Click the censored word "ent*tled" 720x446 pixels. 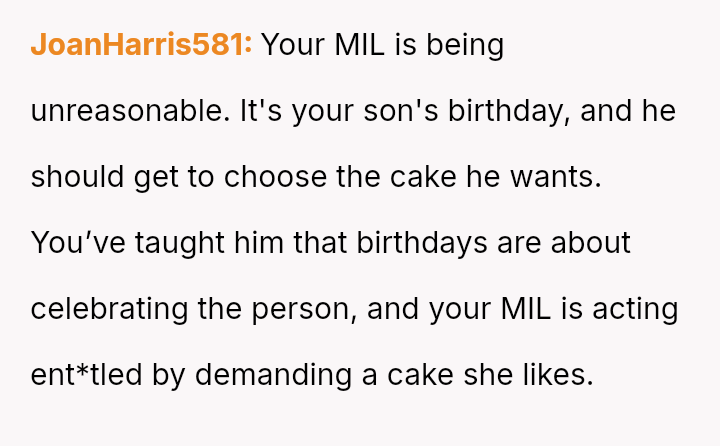pos(86,375)
